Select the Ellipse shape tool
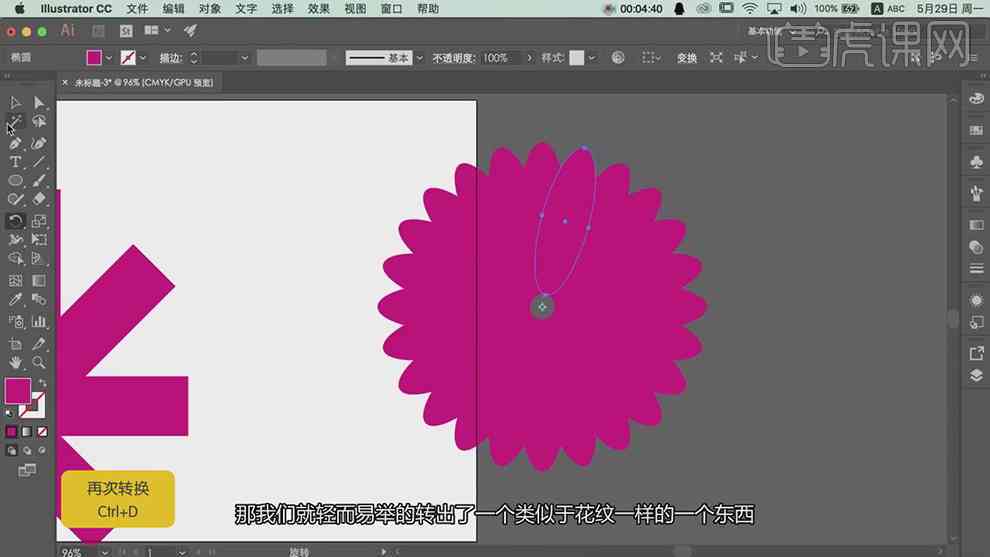Screen dimensions: 990x557 15,181
